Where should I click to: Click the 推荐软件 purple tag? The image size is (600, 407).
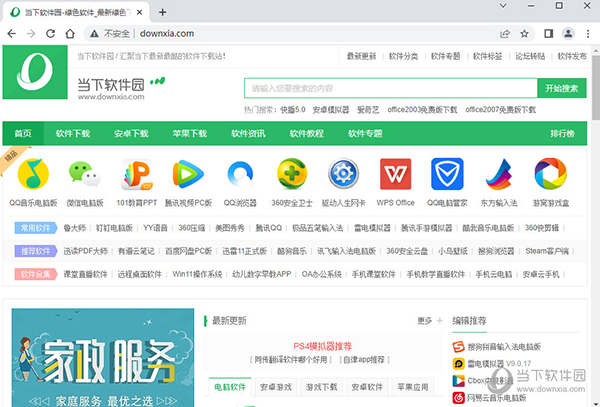(36, 251)
